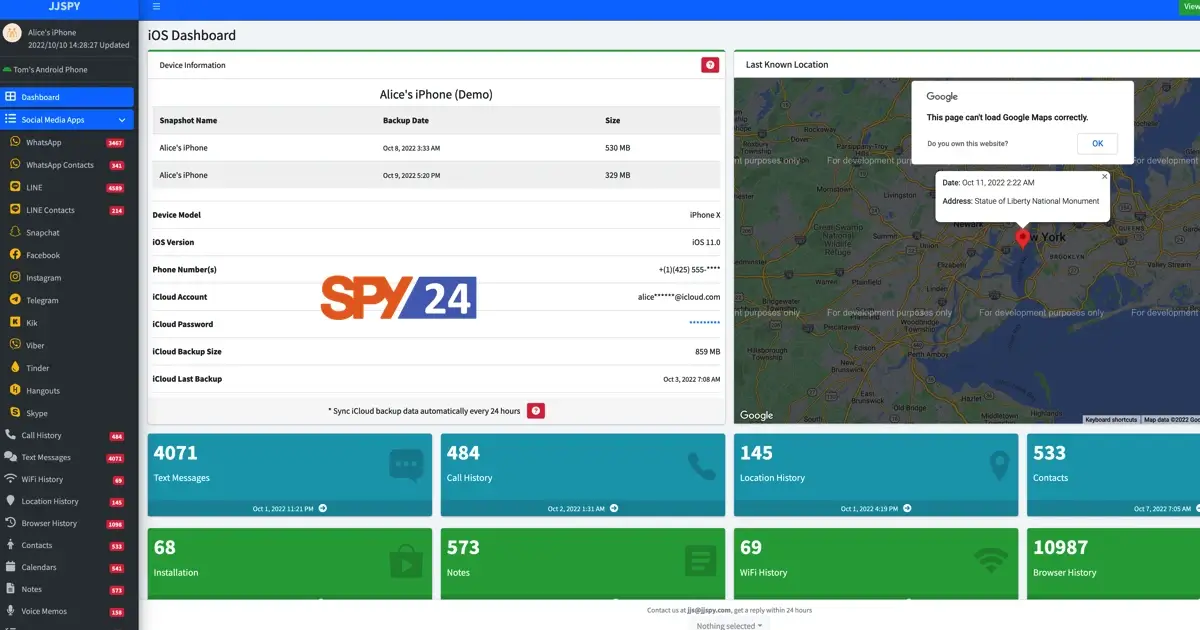Click the 530 MB size cell
Viewport: 1200px width, 630px height.
coord(618,148)
